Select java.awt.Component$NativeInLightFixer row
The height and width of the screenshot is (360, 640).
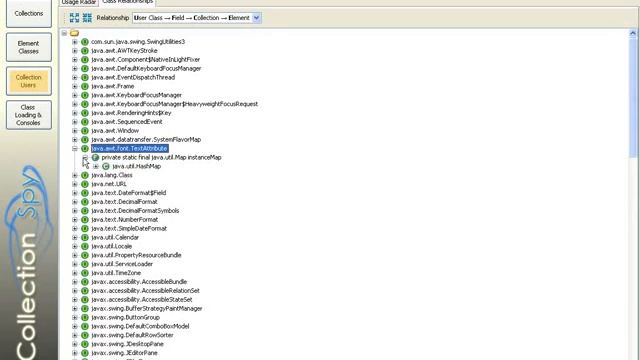145,60
